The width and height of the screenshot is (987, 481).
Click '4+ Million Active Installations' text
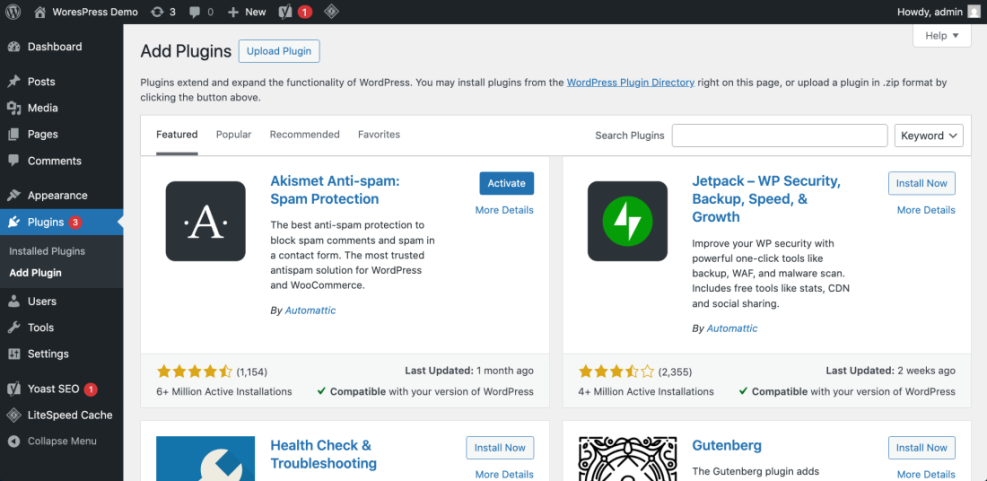click(x=646, y=391)
